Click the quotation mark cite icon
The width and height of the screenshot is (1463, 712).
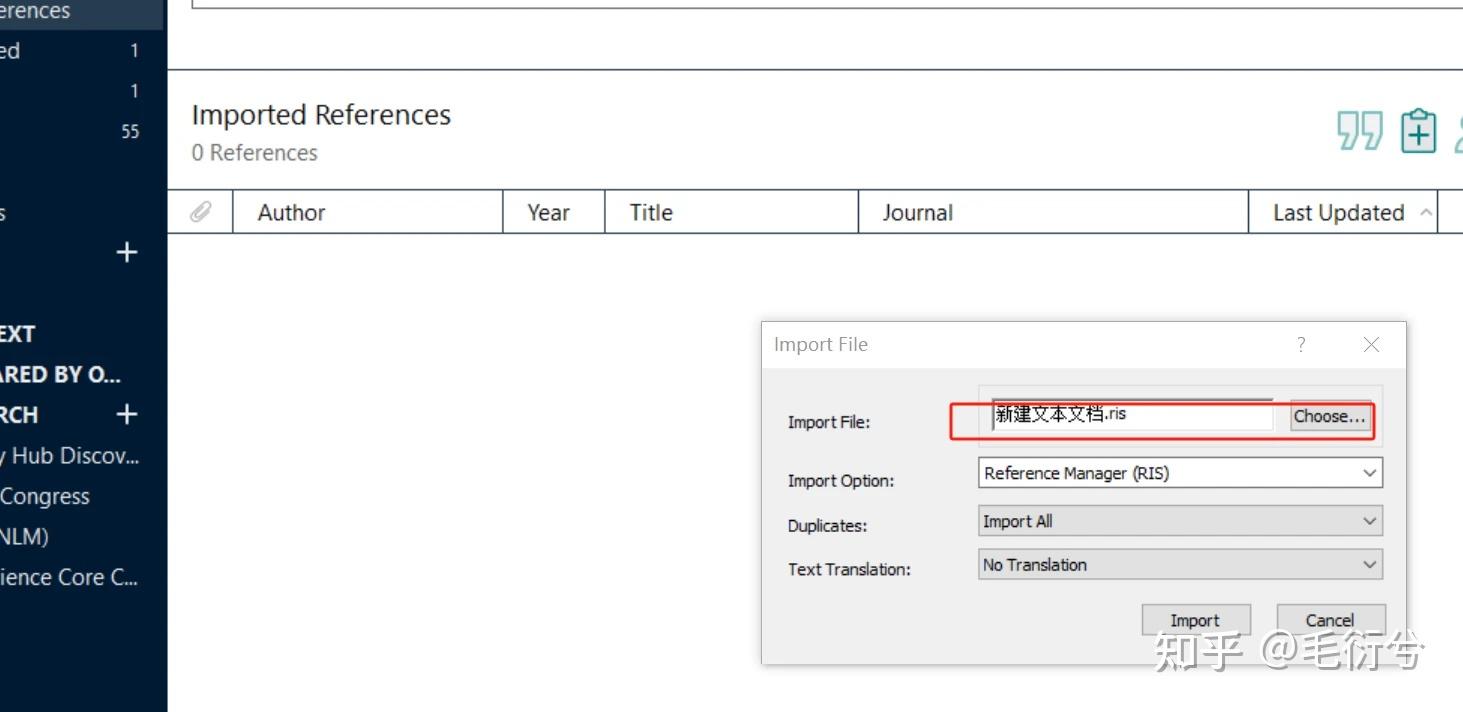pos(1360,131)
